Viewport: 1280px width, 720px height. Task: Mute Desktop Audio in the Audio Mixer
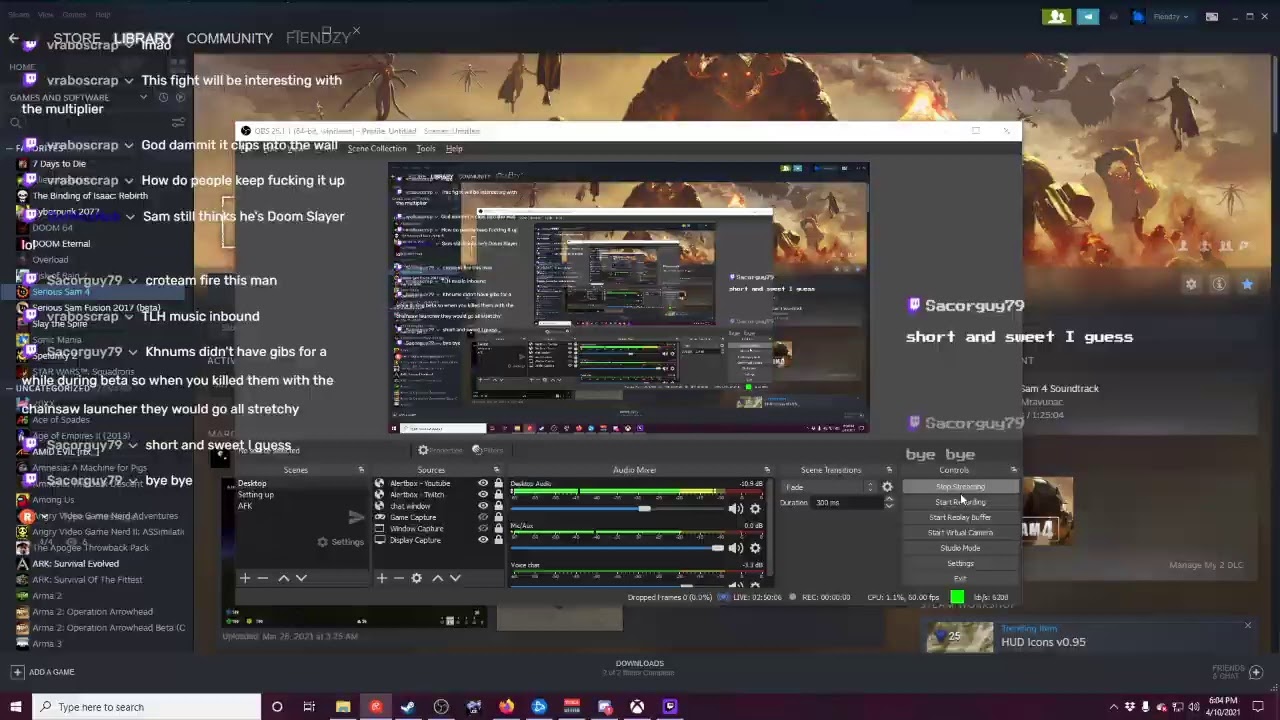coord(736,509)
